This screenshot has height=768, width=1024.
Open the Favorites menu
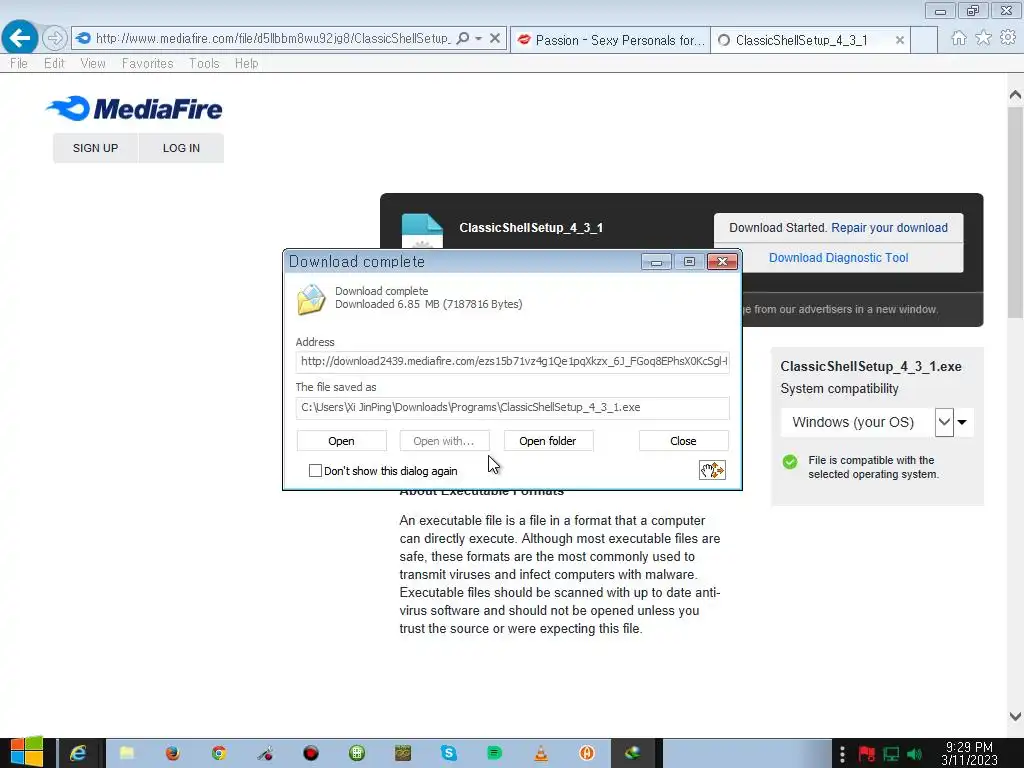click(148, 63)
